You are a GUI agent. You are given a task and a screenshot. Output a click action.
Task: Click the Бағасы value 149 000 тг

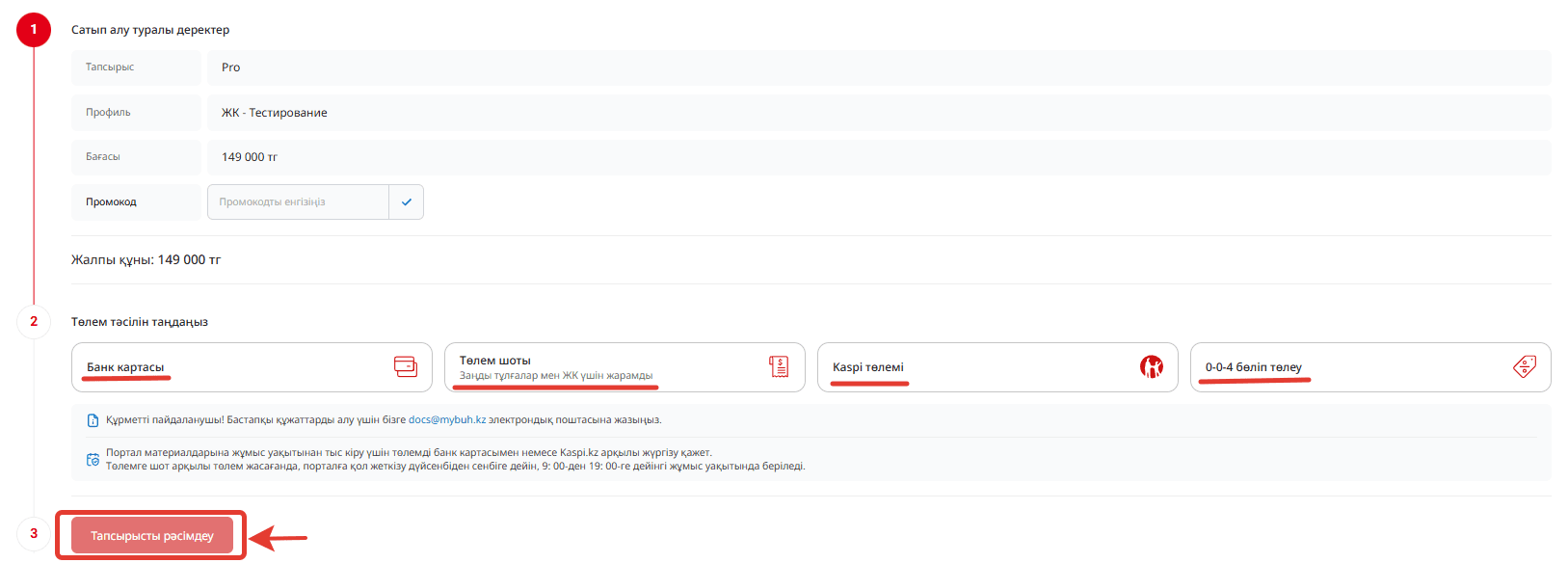click(250, 157)
